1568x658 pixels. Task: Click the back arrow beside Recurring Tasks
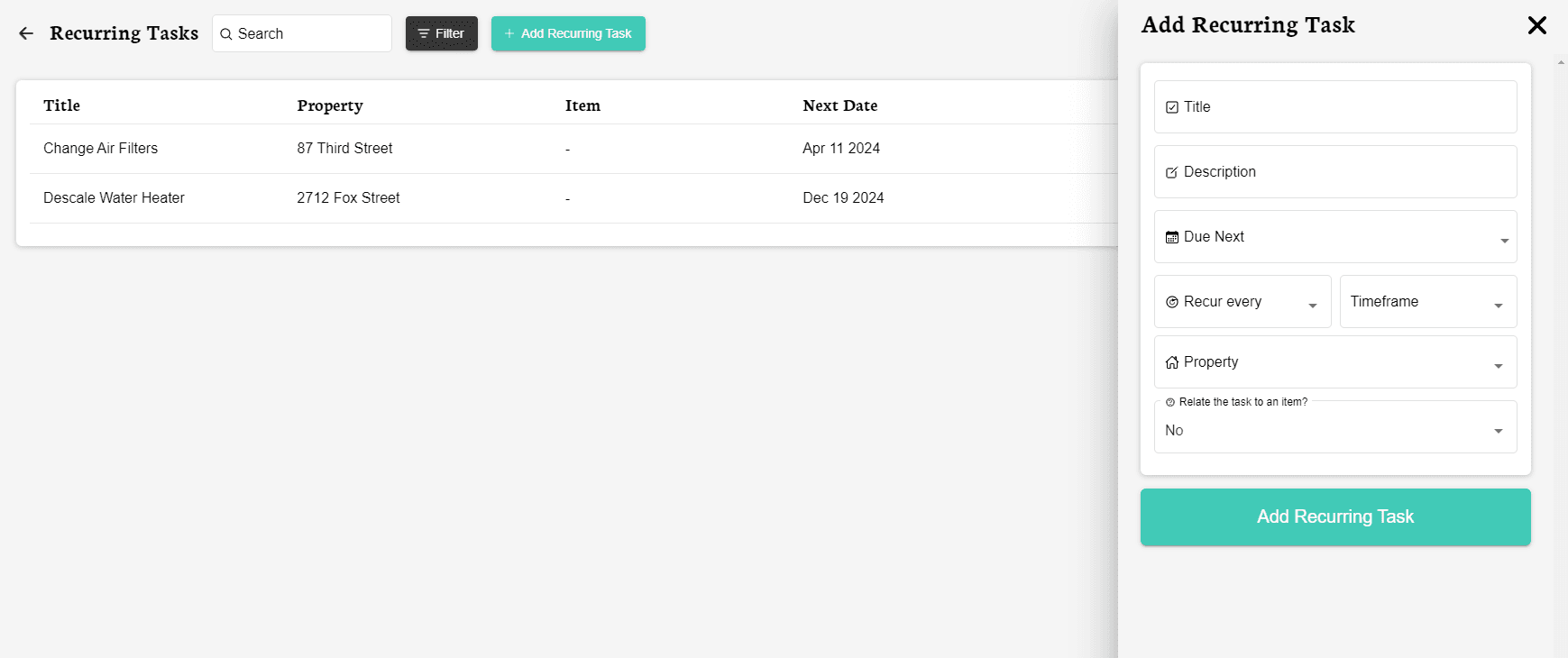26,33
